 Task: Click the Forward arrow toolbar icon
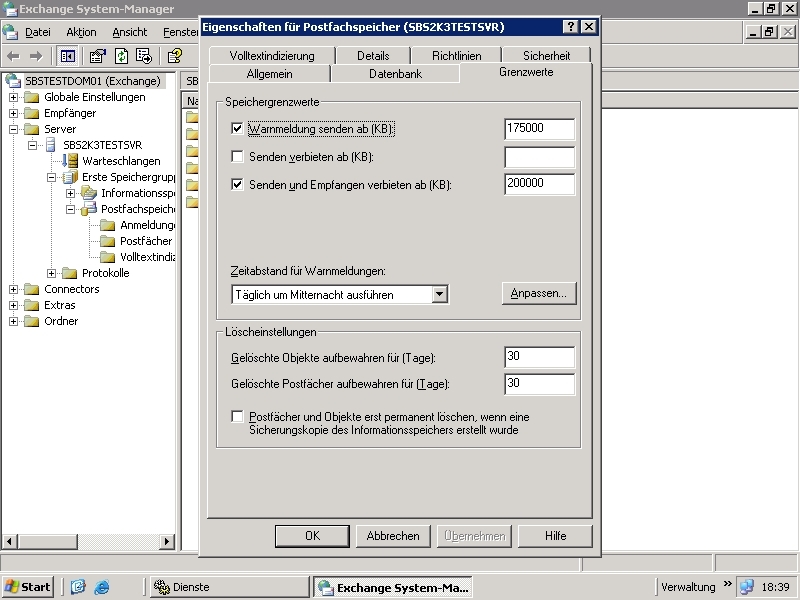point(36,56)
